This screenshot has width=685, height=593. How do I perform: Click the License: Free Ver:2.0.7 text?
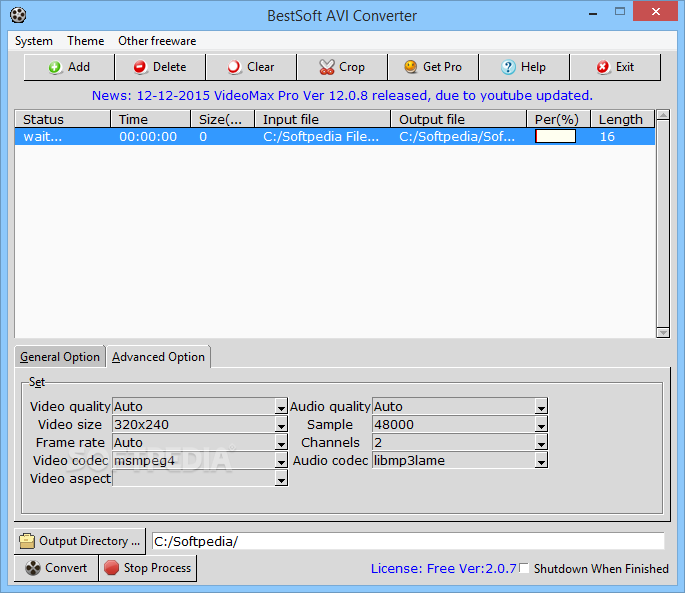(443, 569)
